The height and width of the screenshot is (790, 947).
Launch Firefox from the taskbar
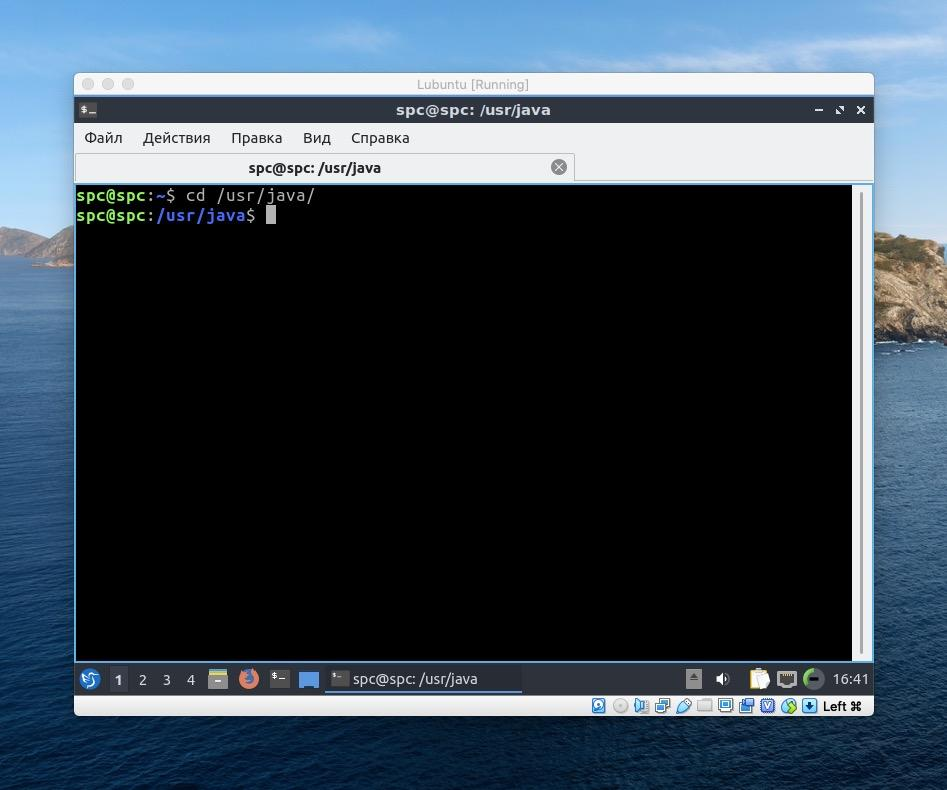tap(248, 679)
